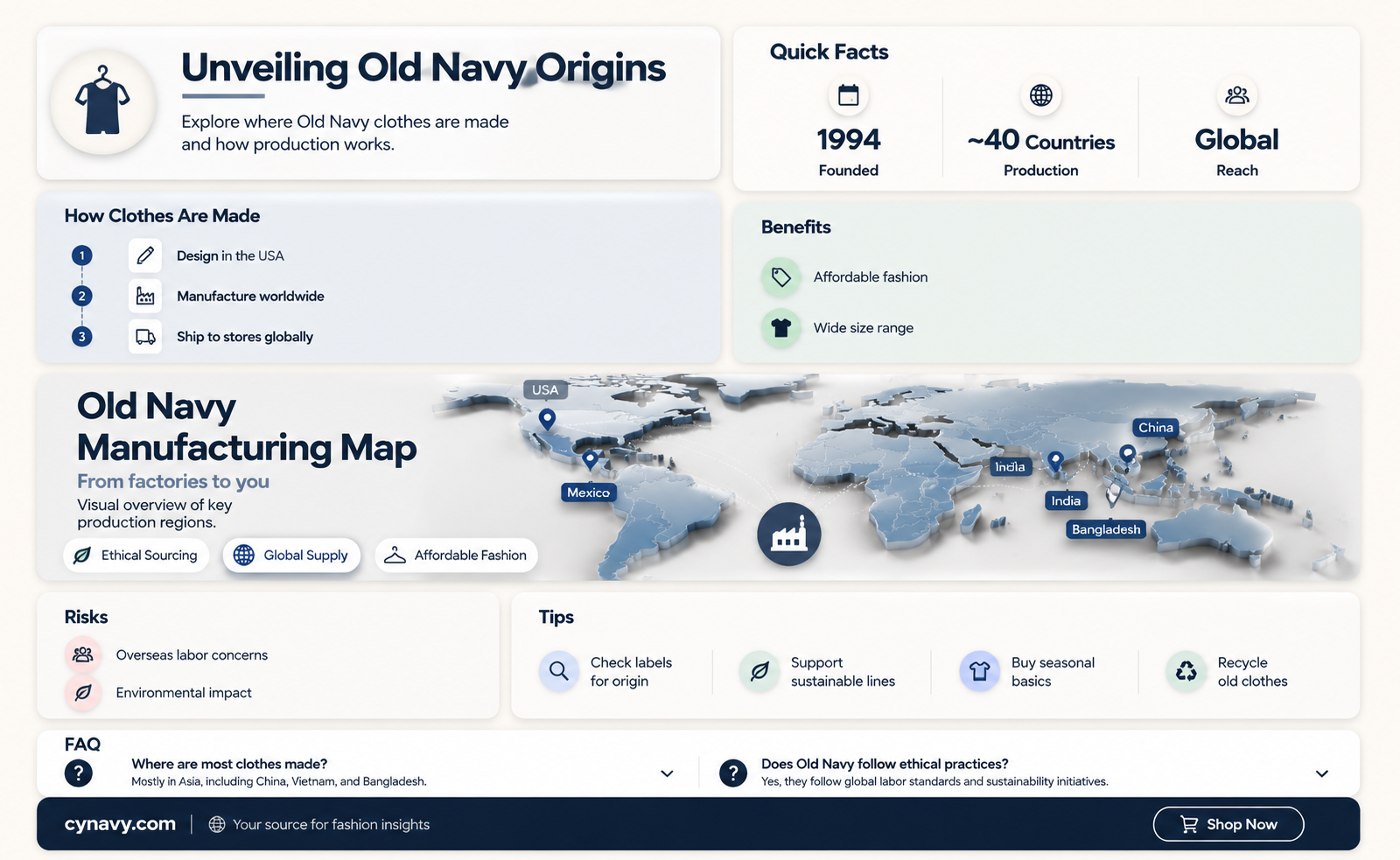Open the cynavy.com link in footer

(x=120, y=824)
